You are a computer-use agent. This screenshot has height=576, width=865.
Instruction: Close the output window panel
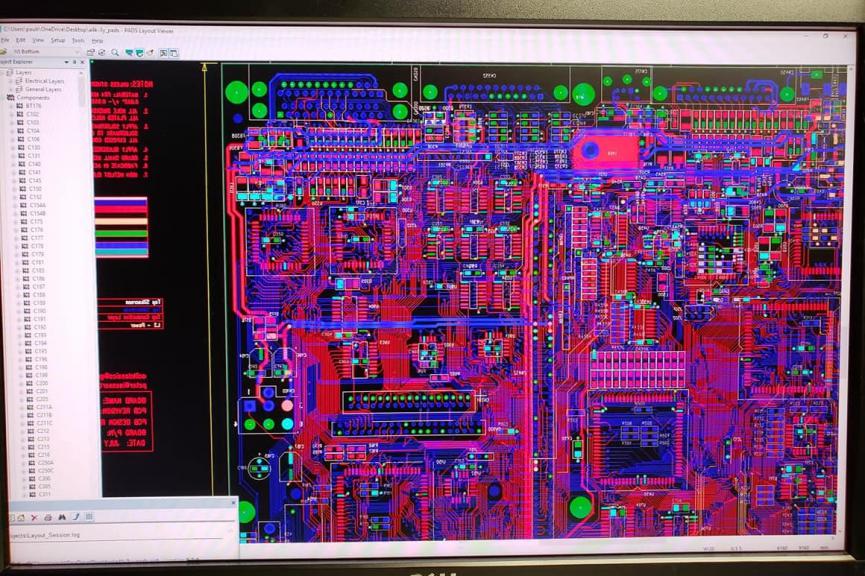click(233, 503)
